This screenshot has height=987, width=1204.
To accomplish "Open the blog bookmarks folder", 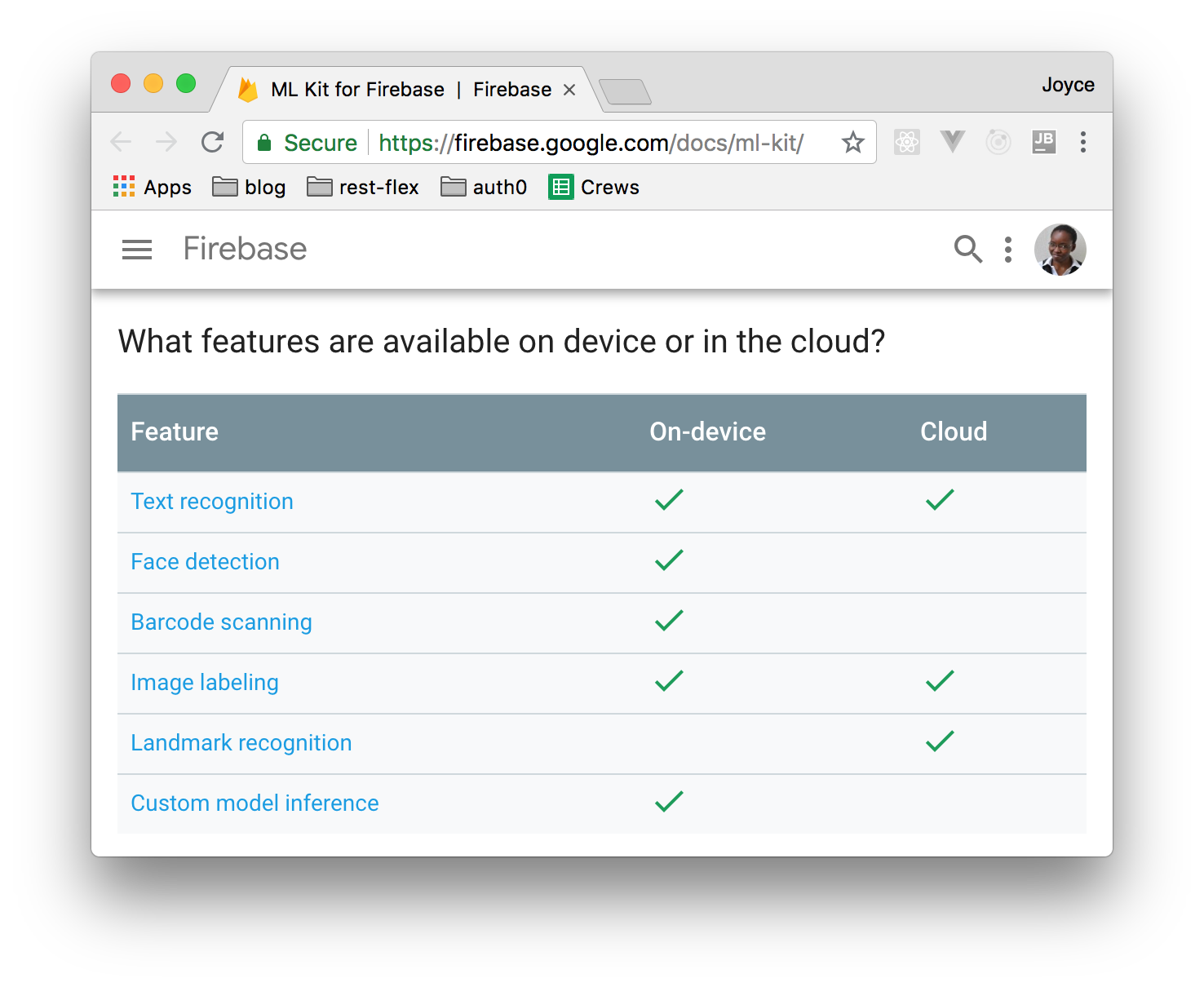I will 249,187.
